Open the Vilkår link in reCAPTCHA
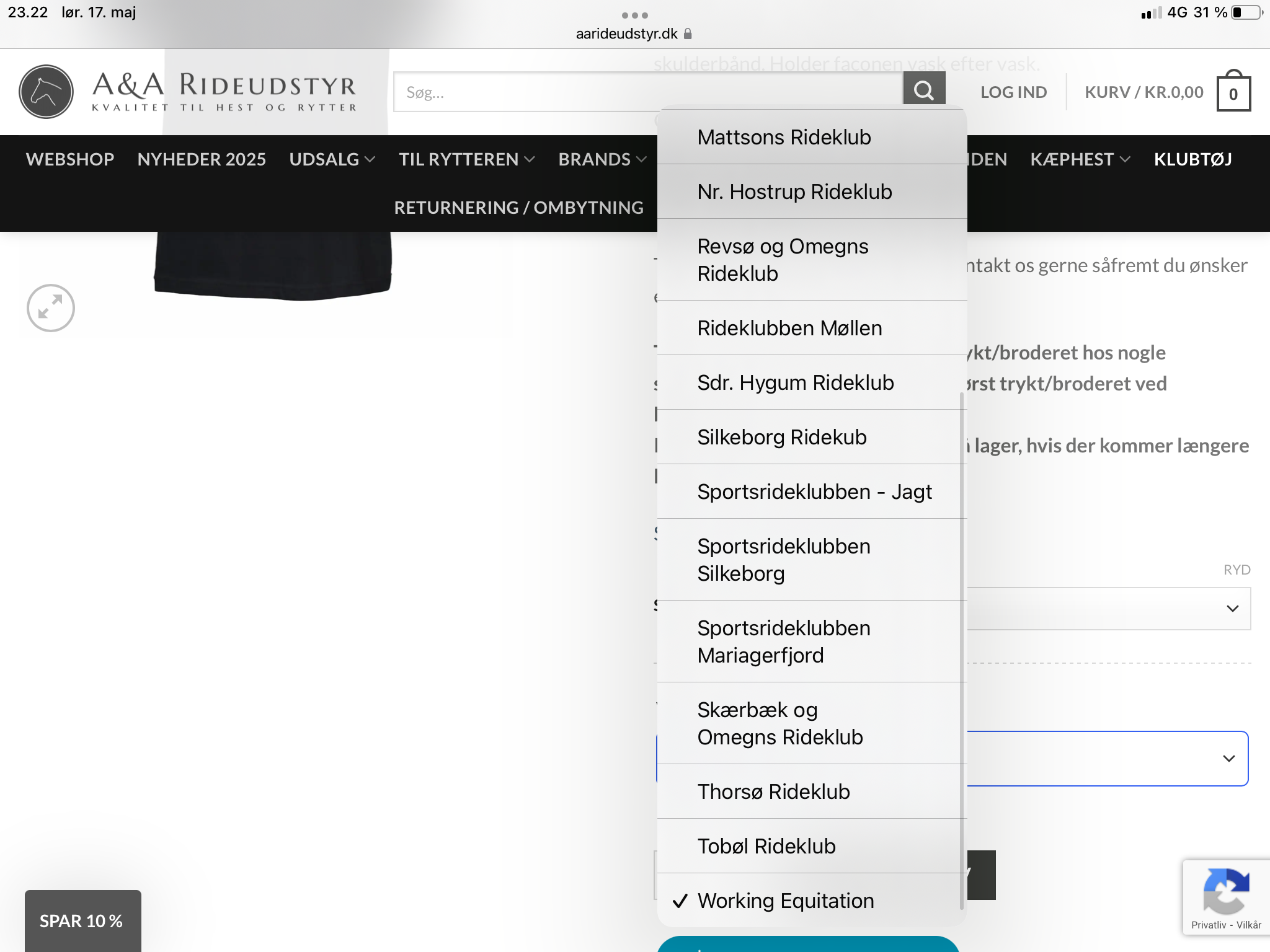The height and width of the screenshot is (952, 1270). tap(1249, 925)
